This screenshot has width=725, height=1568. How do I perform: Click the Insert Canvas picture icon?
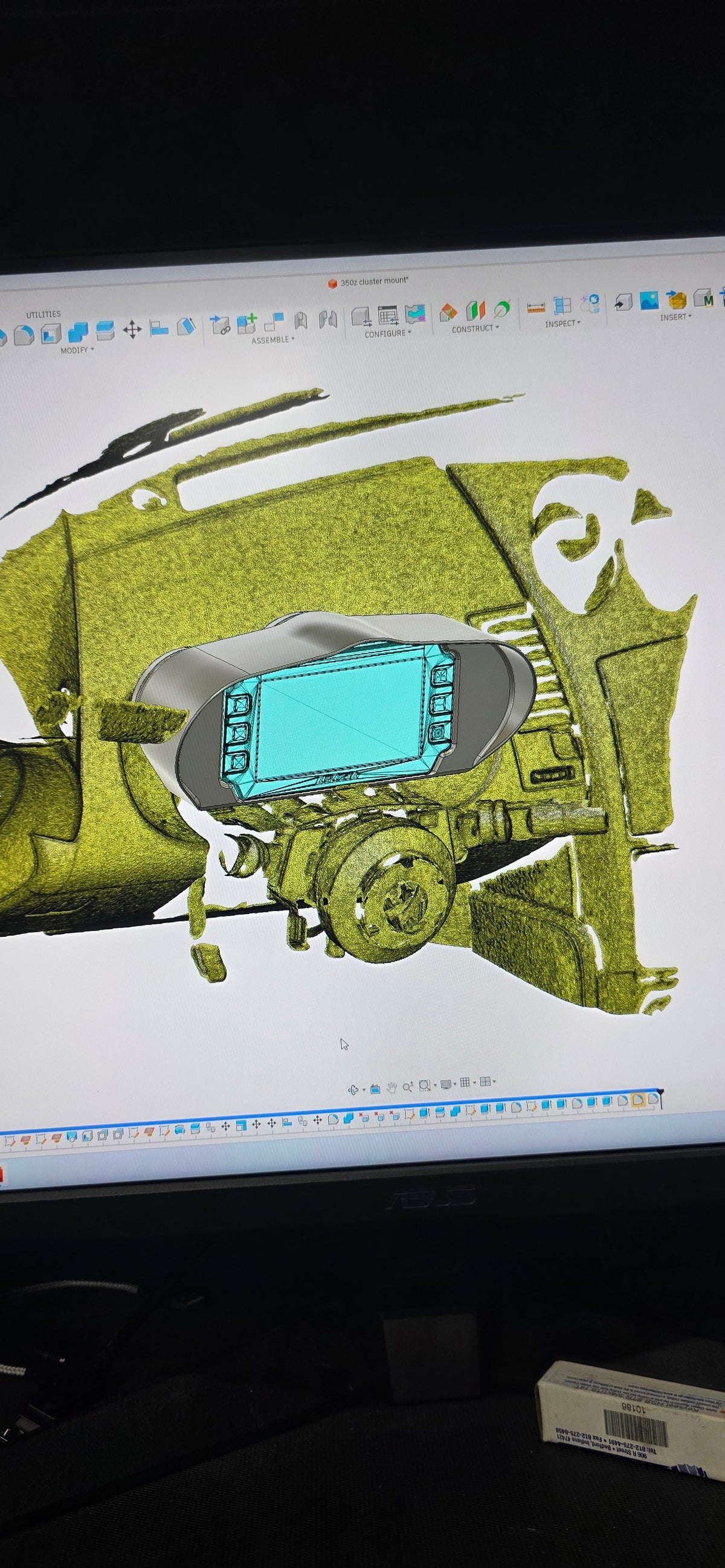point(649,301)
